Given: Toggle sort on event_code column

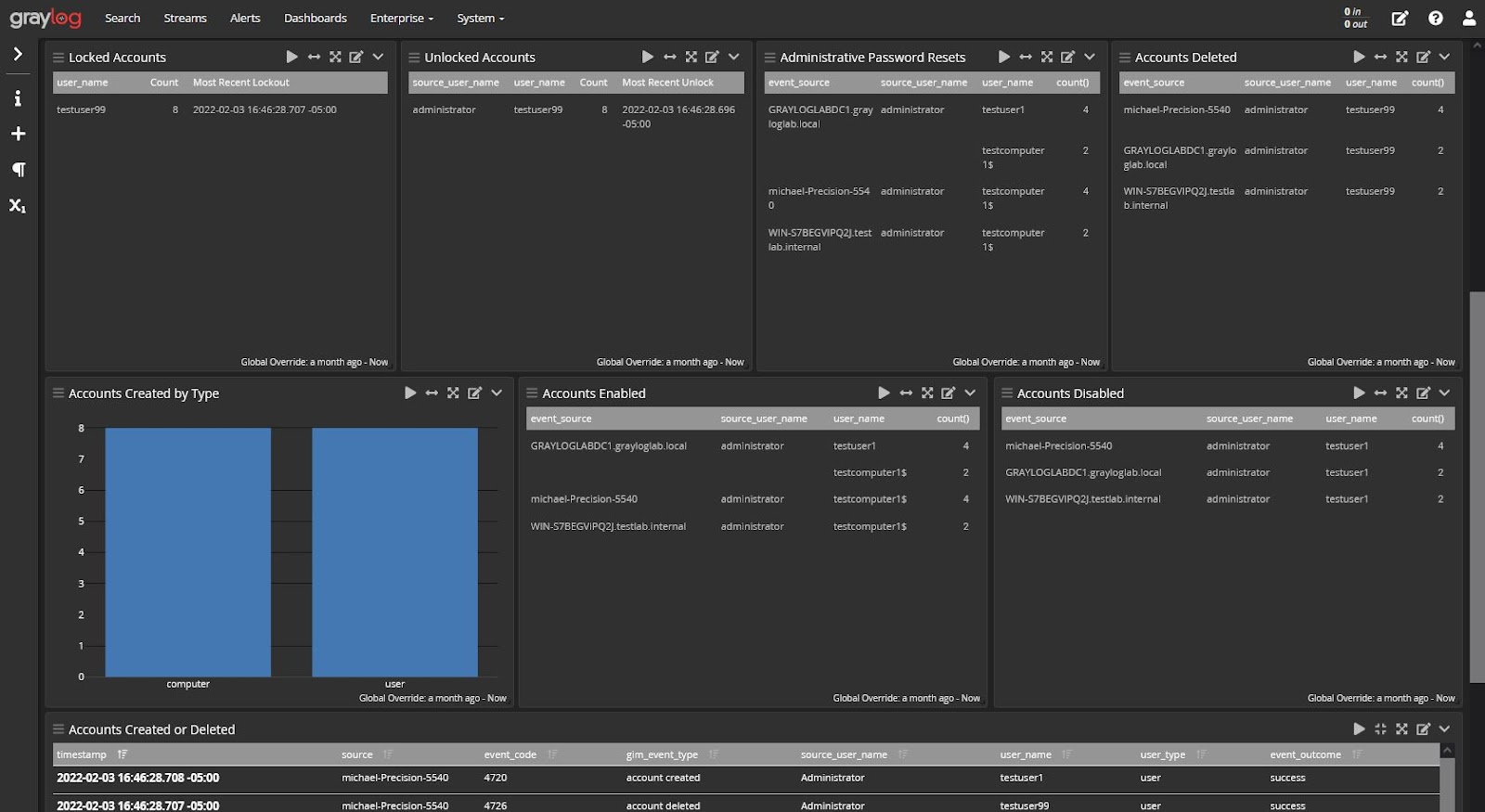Looking at the screenshot, I should 552,754.
